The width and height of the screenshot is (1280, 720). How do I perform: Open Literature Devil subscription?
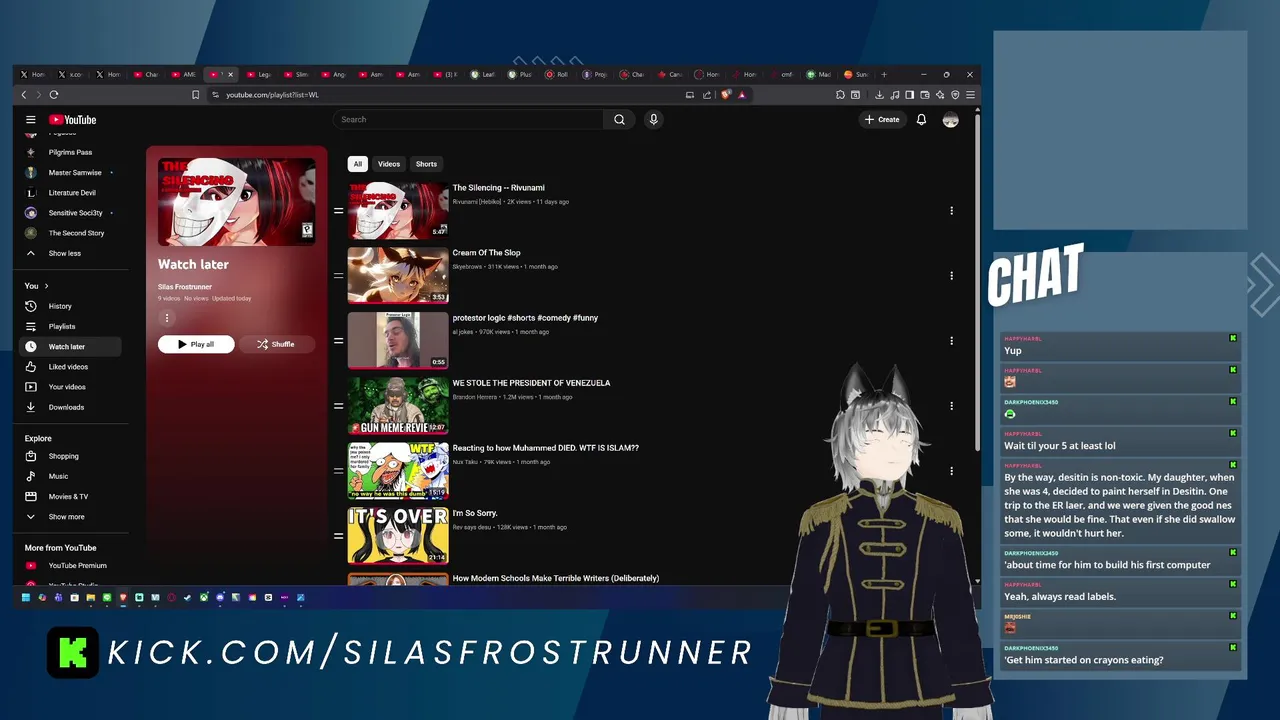69,193
